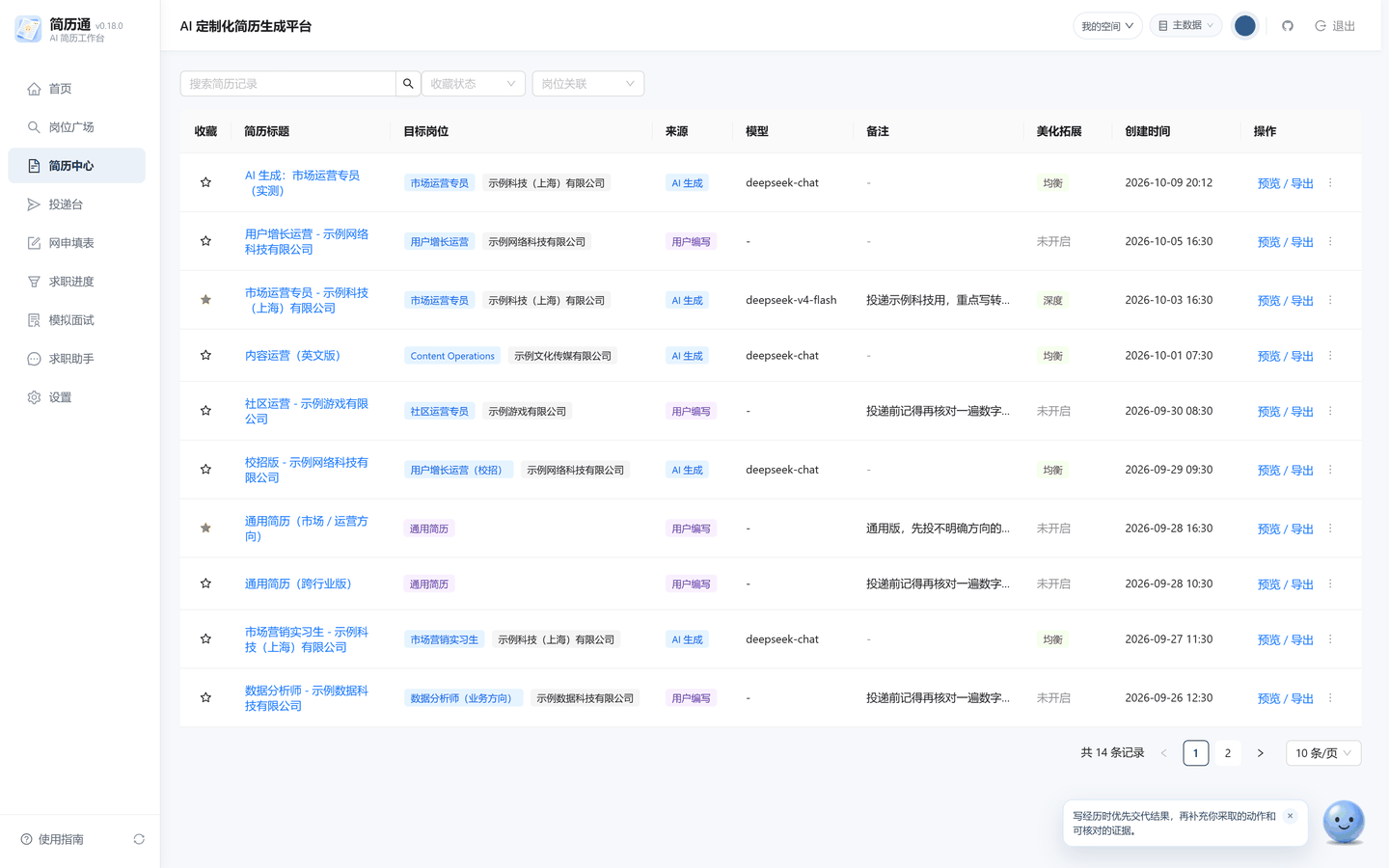Image resolution: width=1389 pixels, height=868 pixels.
Task: Open more actions for 用户增长运营 row
Action: [x=1330, y=241]
